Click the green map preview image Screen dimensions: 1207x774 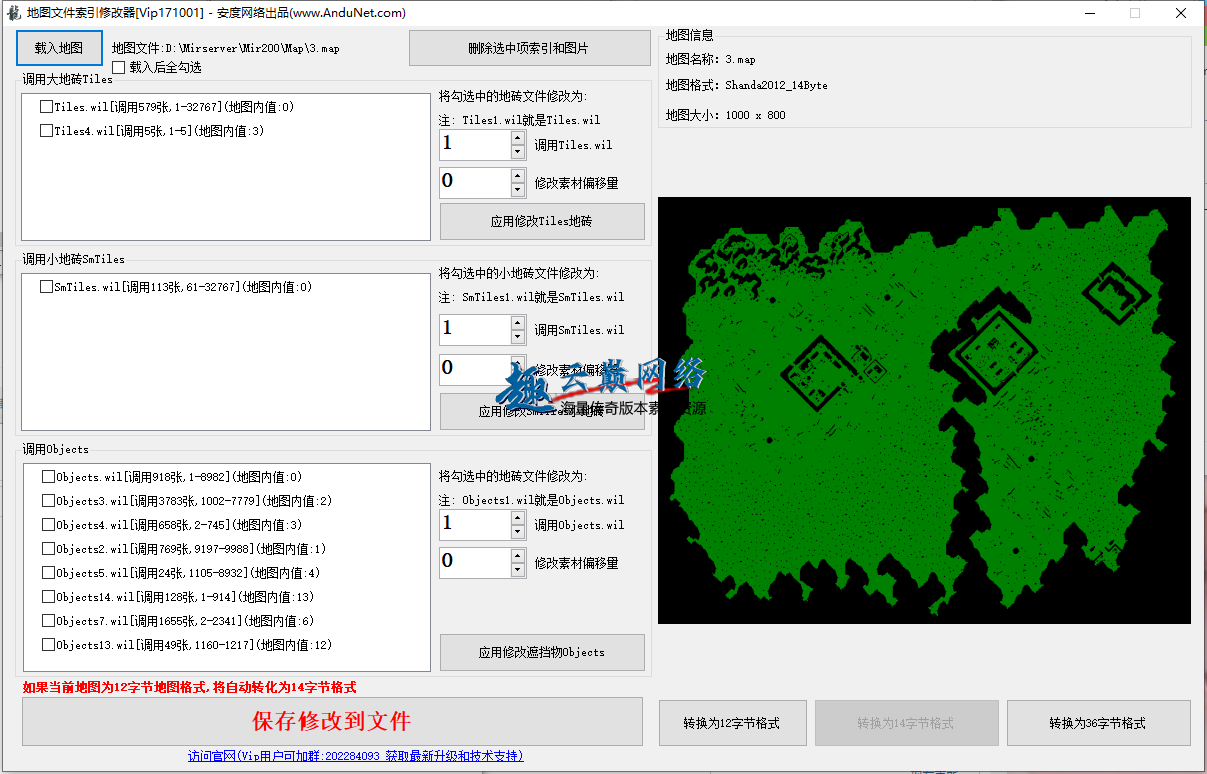924,410
